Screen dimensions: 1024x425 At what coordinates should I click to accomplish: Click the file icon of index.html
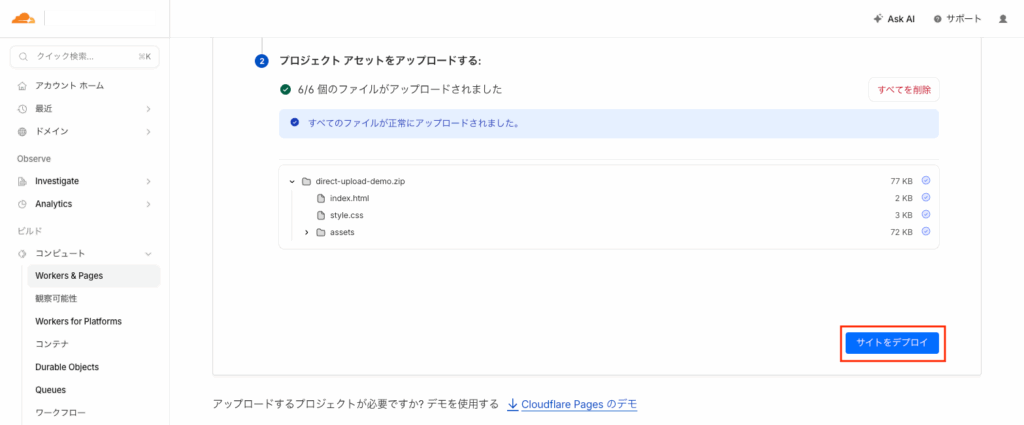[321, 198]
